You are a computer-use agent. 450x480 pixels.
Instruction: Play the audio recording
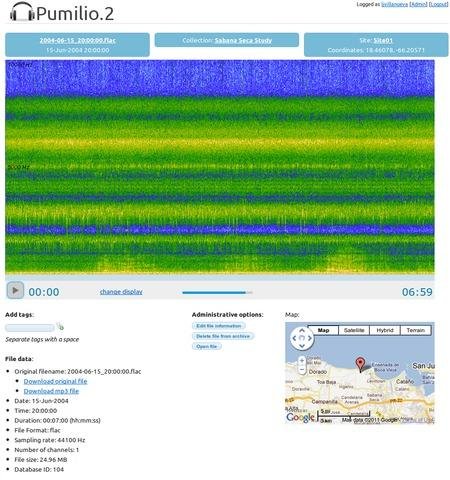15,290
